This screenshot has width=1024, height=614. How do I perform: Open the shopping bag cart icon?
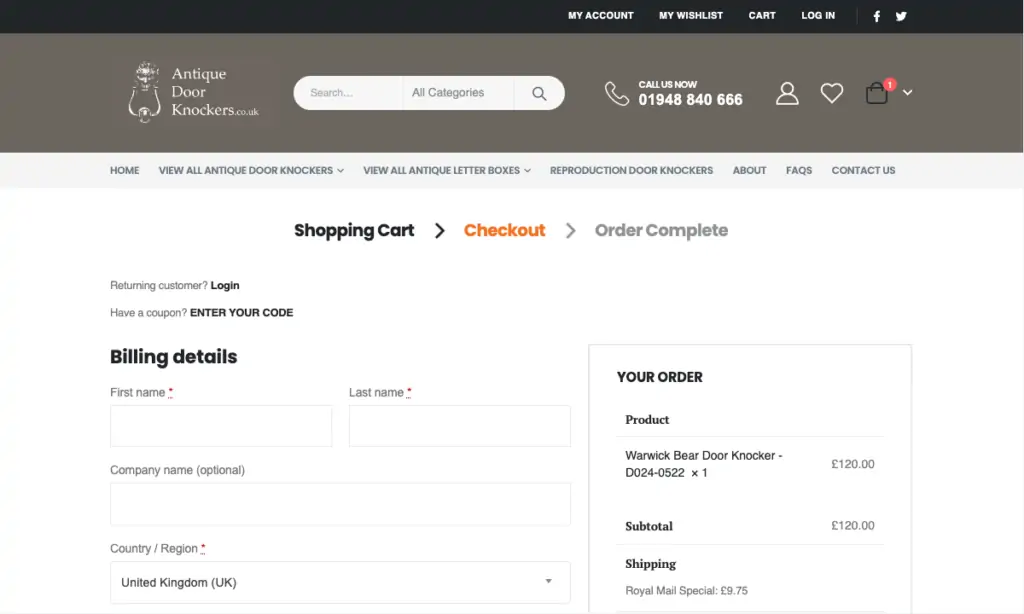(x=876, y=93)
